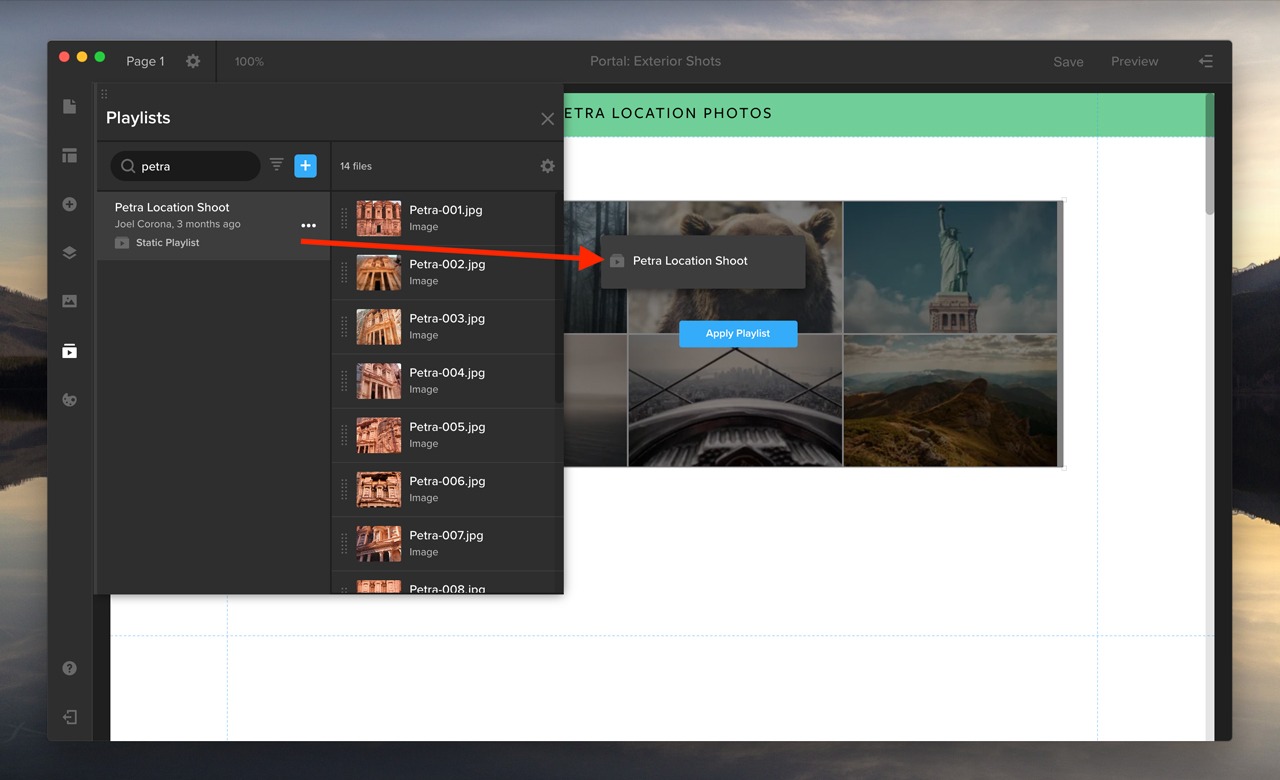The width and height of the screenshot is (1280, 780).
Task: Open the 100% zoom level control
Action: point(249,61)
